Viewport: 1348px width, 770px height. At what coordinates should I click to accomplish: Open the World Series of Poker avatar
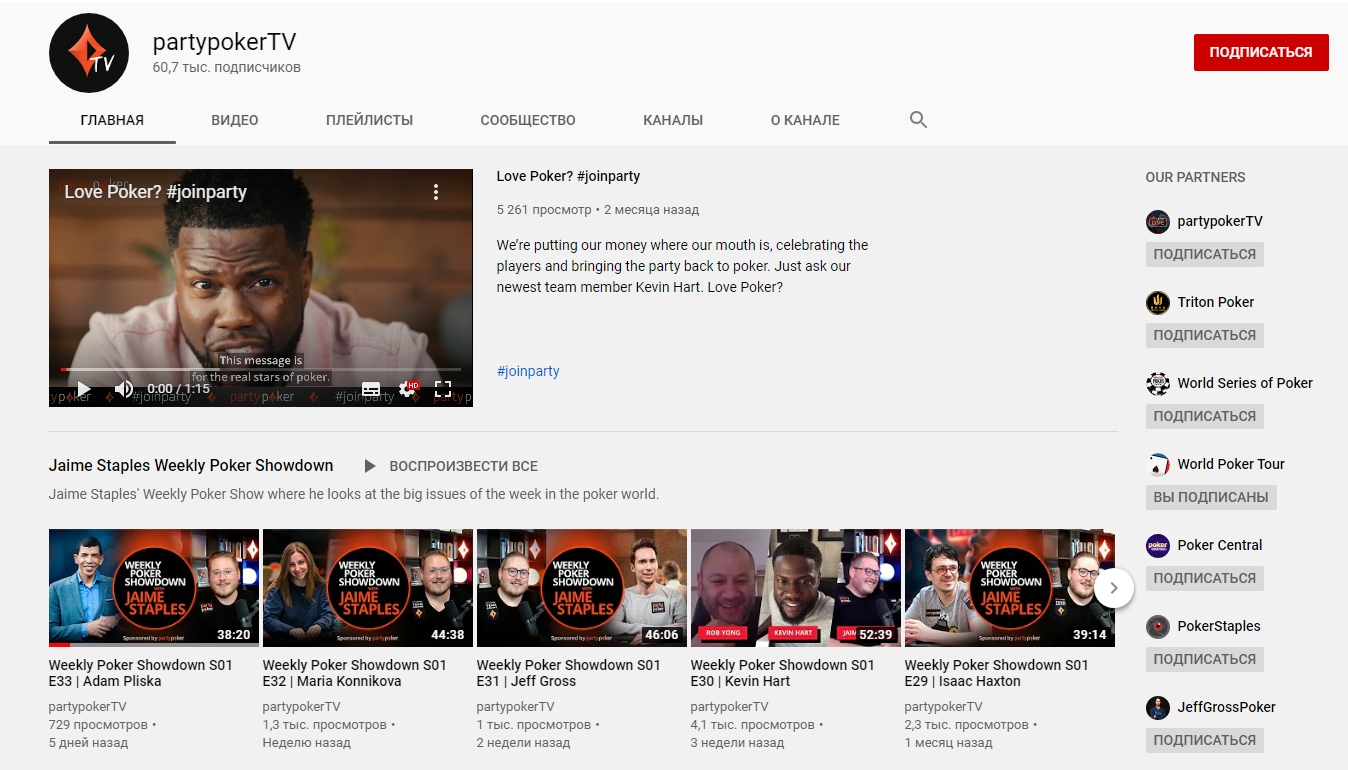pos(1157,383)
